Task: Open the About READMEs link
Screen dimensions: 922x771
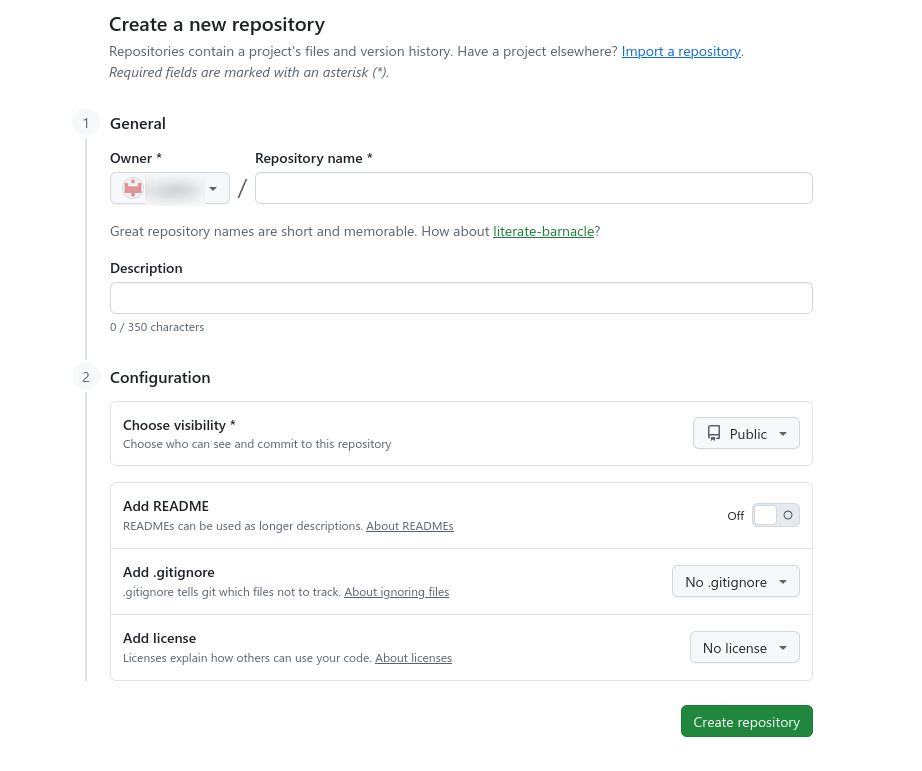Action: tap(410, 526)
